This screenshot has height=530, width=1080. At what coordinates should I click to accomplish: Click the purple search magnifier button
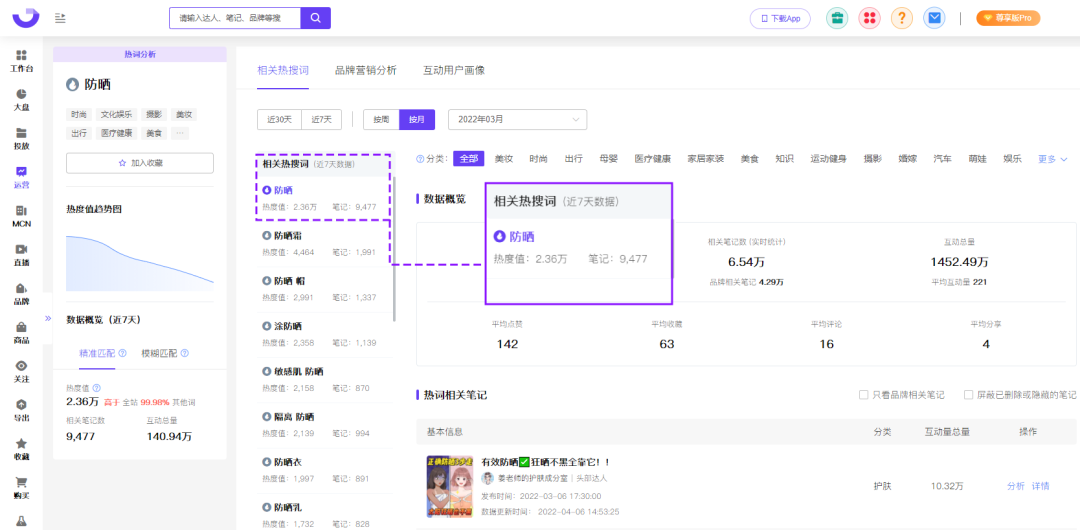tap(315, 18)
